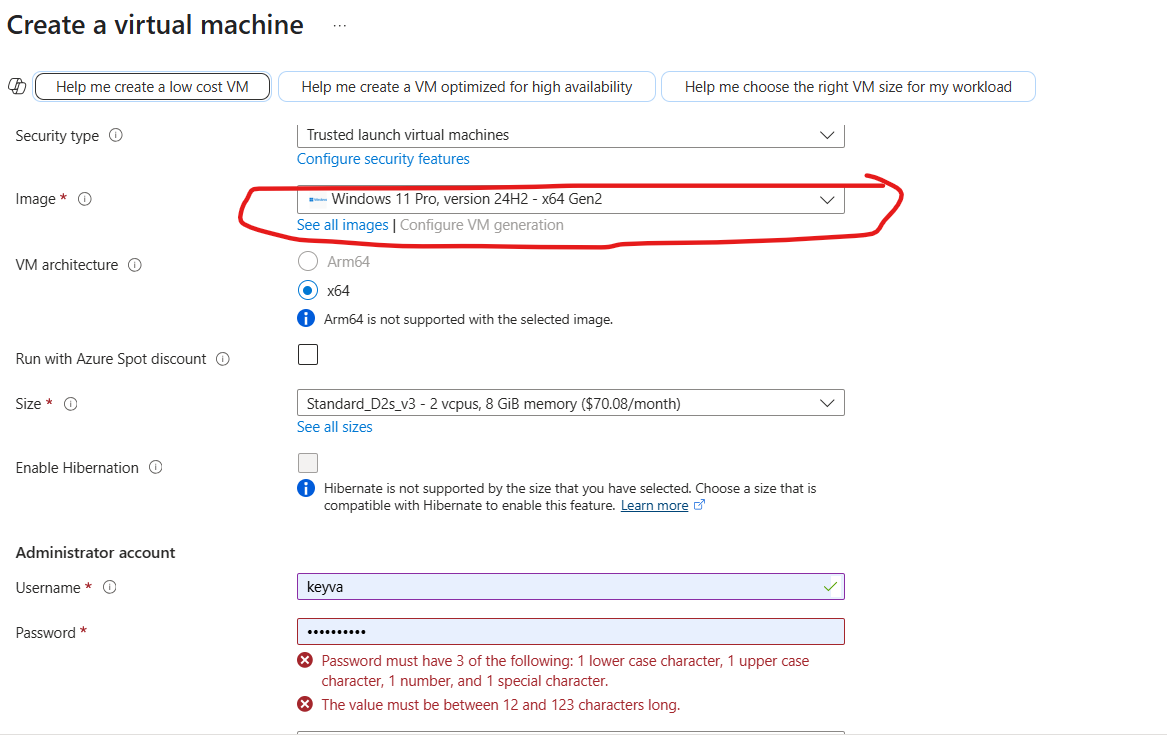Open the Learn more hibernation link
This screenshot has width=1167, height=754.
tap(654, 505)
